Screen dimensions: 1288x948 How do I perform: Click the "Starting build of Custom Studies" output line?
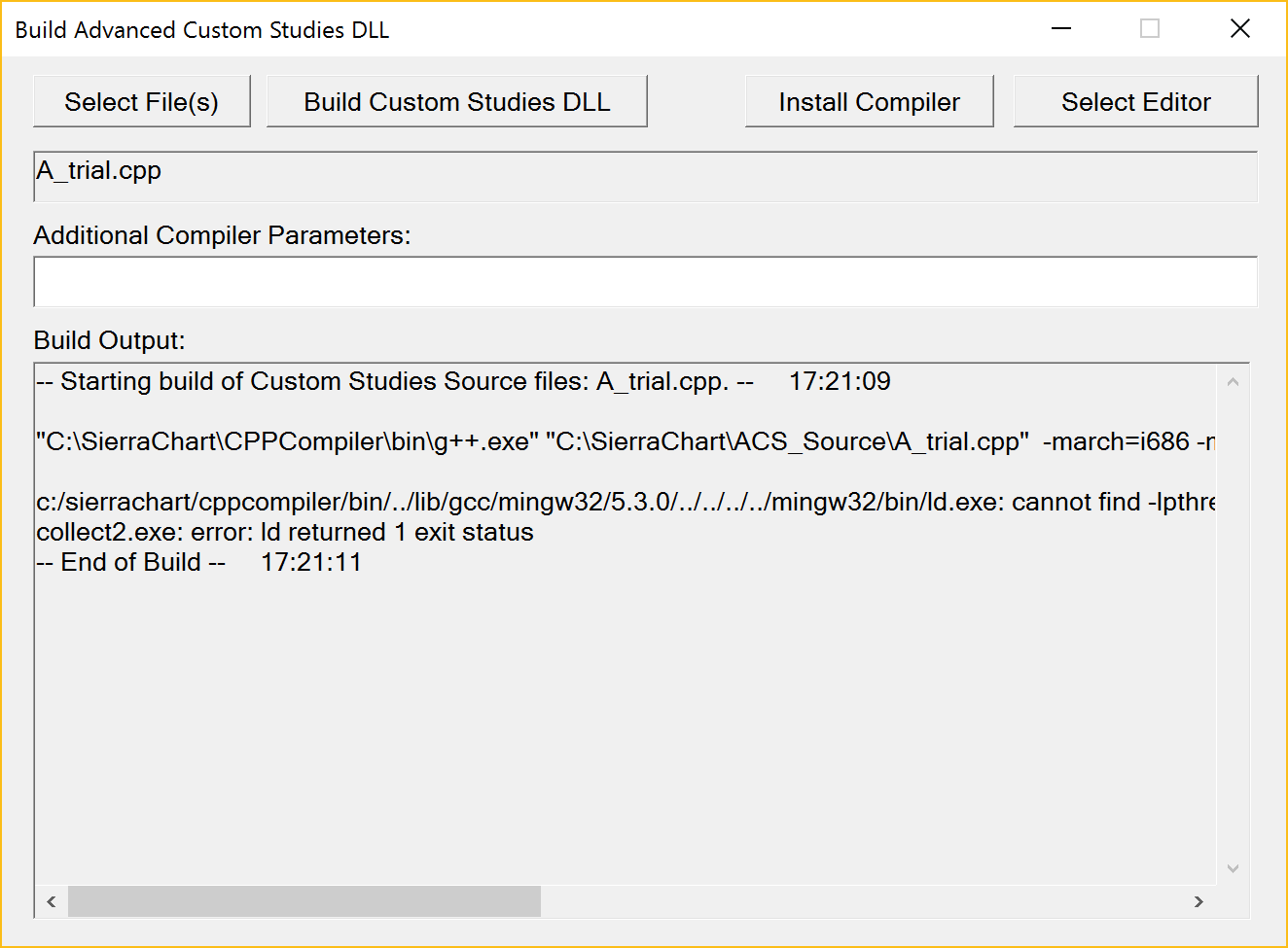point(463,381)
